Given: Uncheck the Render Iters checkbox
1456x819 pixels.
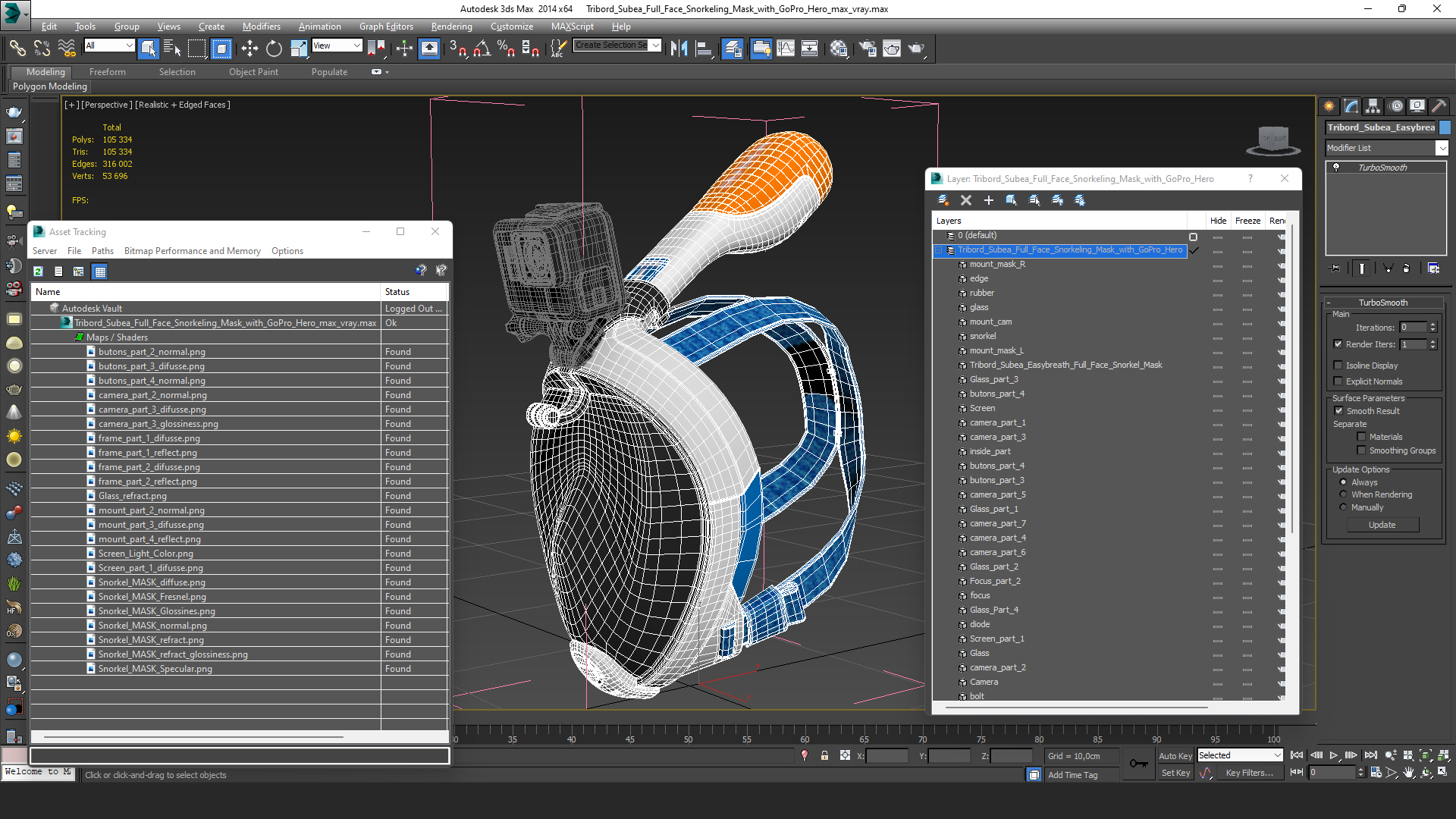Looking at the screenshot, I should [1338, 344].
